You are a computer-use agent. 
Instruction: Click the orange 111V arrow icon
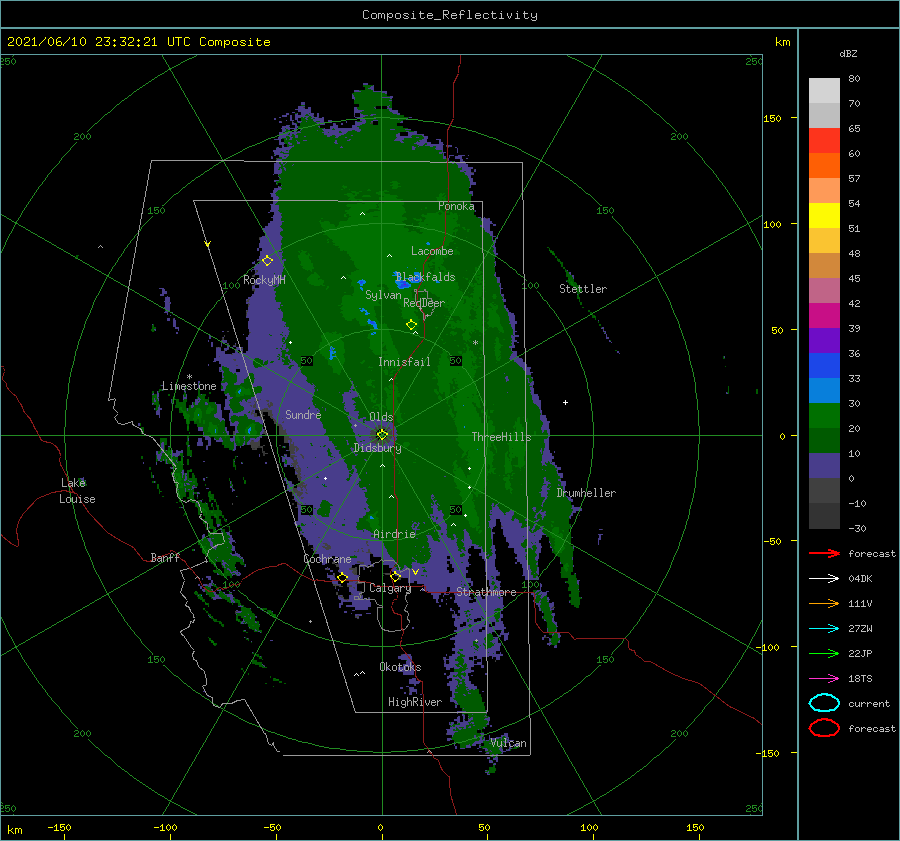pos(824,603)
